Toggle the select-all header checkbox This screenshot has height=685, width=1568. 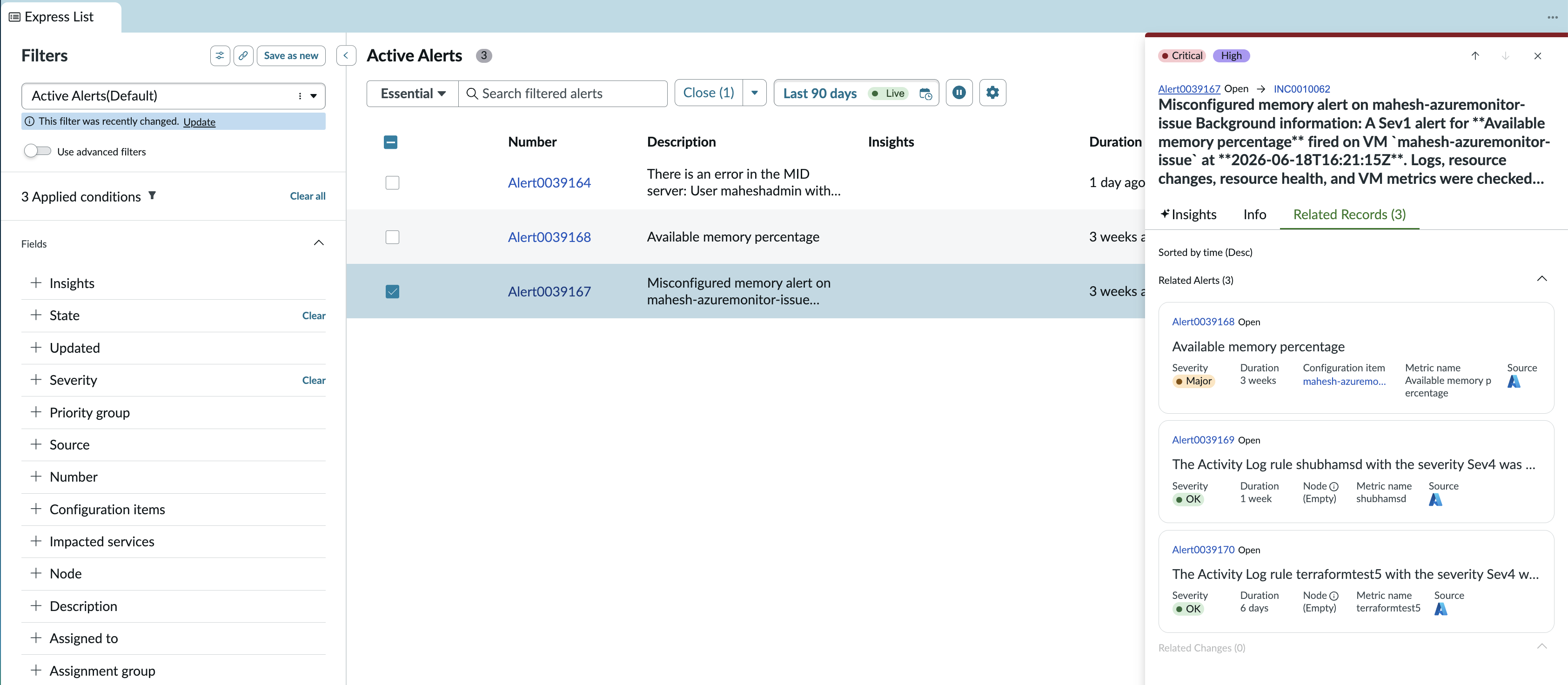tap(391, 142)
